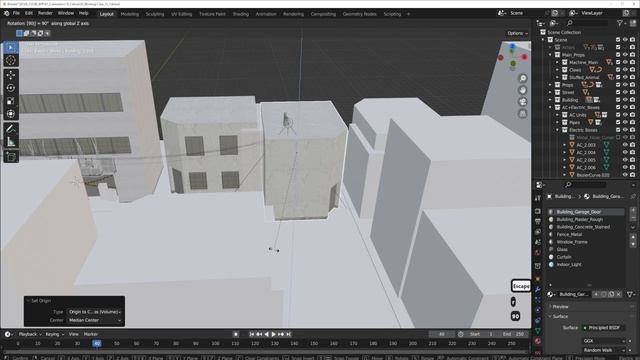Image resolution: width=640 pixels, height=360 pixels.
Task: Play the animation forward
Action: (274, 334)
